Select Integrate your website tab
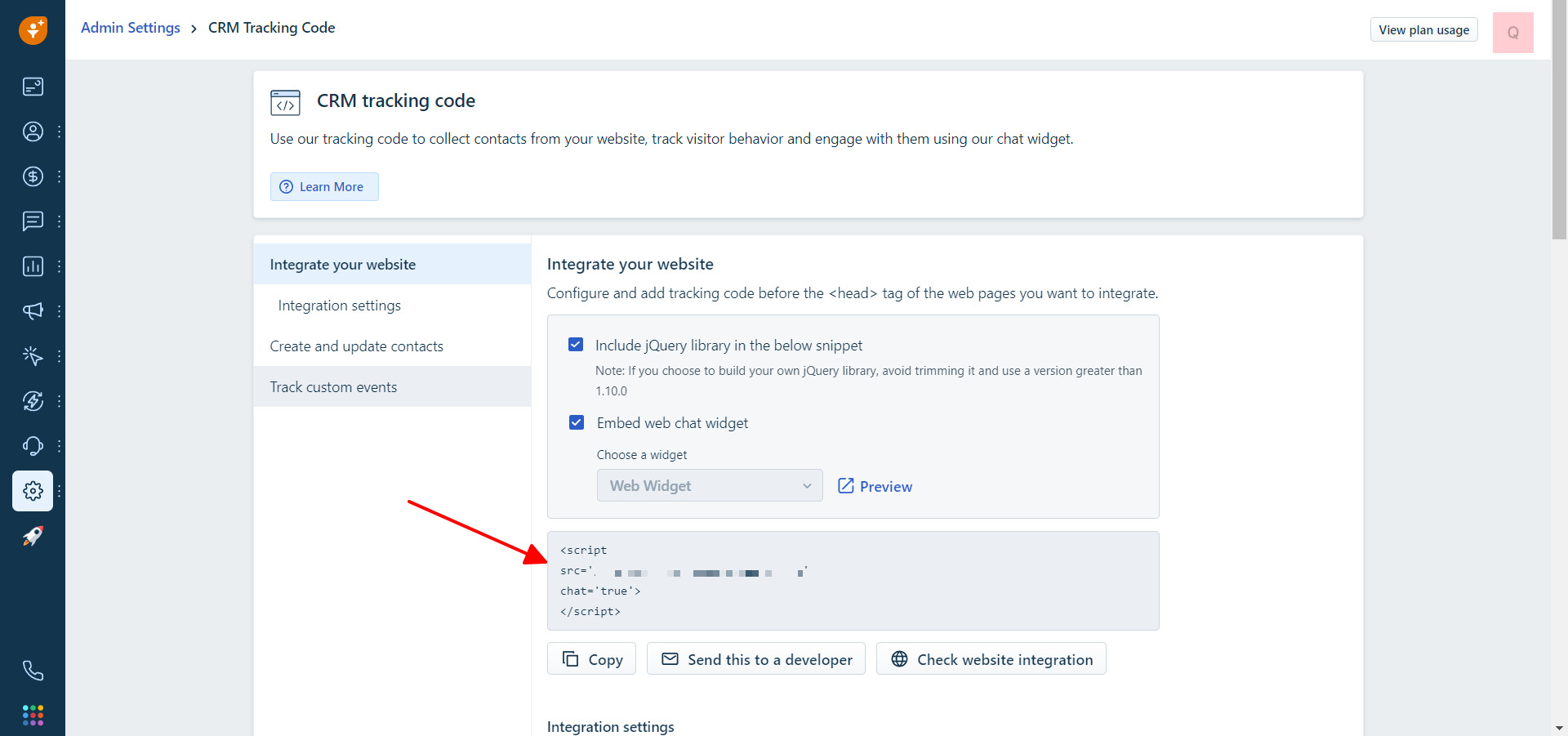Image resolution: width=1568 pixels, height=736 pixels. coord(392,264)
